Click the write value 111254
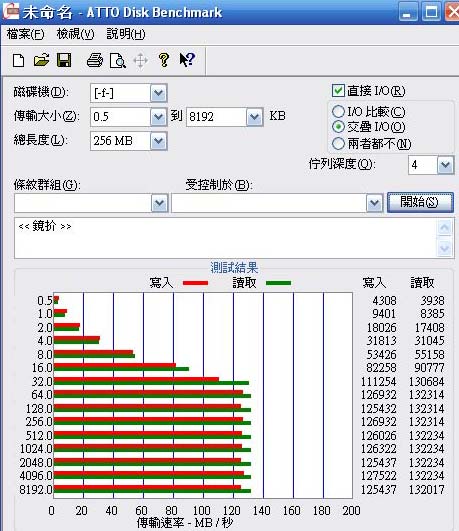Image resolution: width=459 pixels, height=531 pixels. (x=378, y=381)
